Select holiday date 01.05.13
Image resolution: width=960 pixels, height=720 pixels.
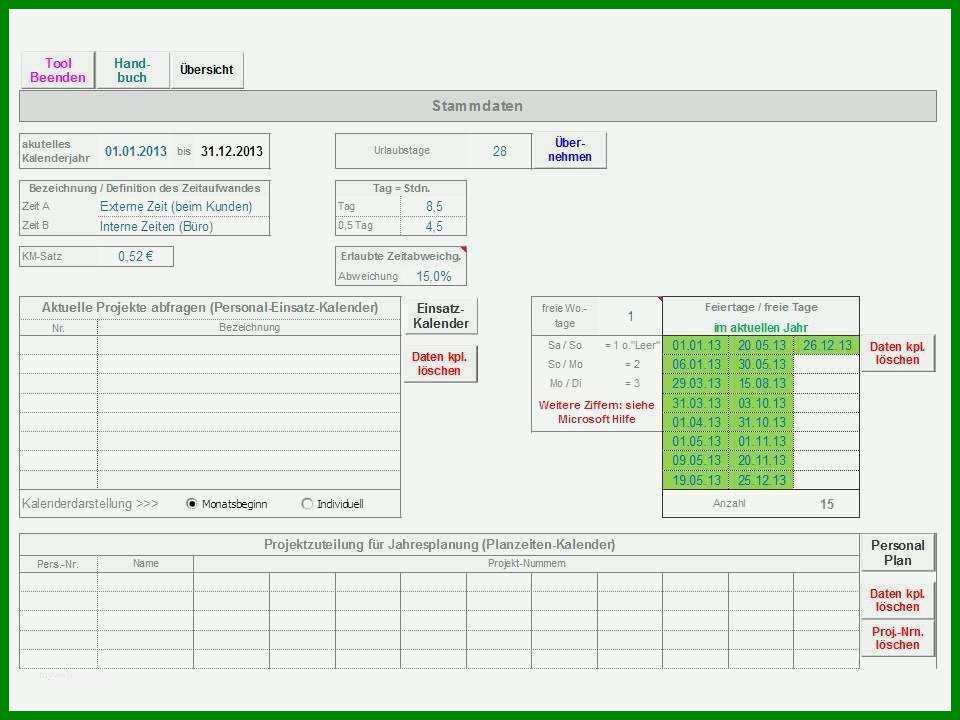(696, 441)
